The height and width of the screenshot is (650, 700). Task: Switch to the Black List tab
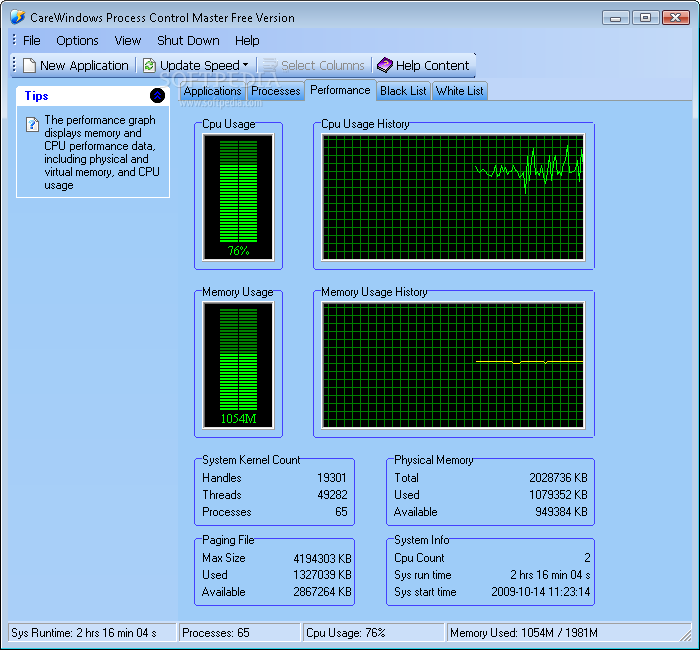coord(403,91)
